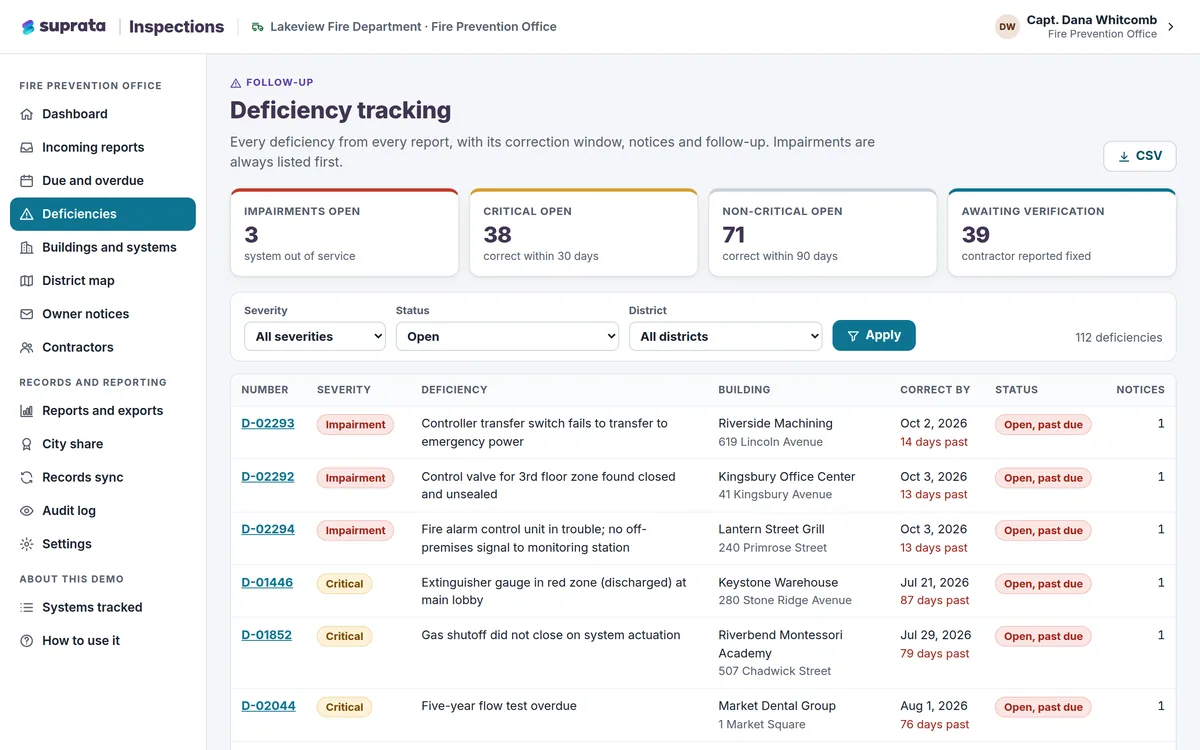The width and height of the screenshot is (1200, 750).
Task: Select the Impairments Open summary card
Action: (344, 232)
